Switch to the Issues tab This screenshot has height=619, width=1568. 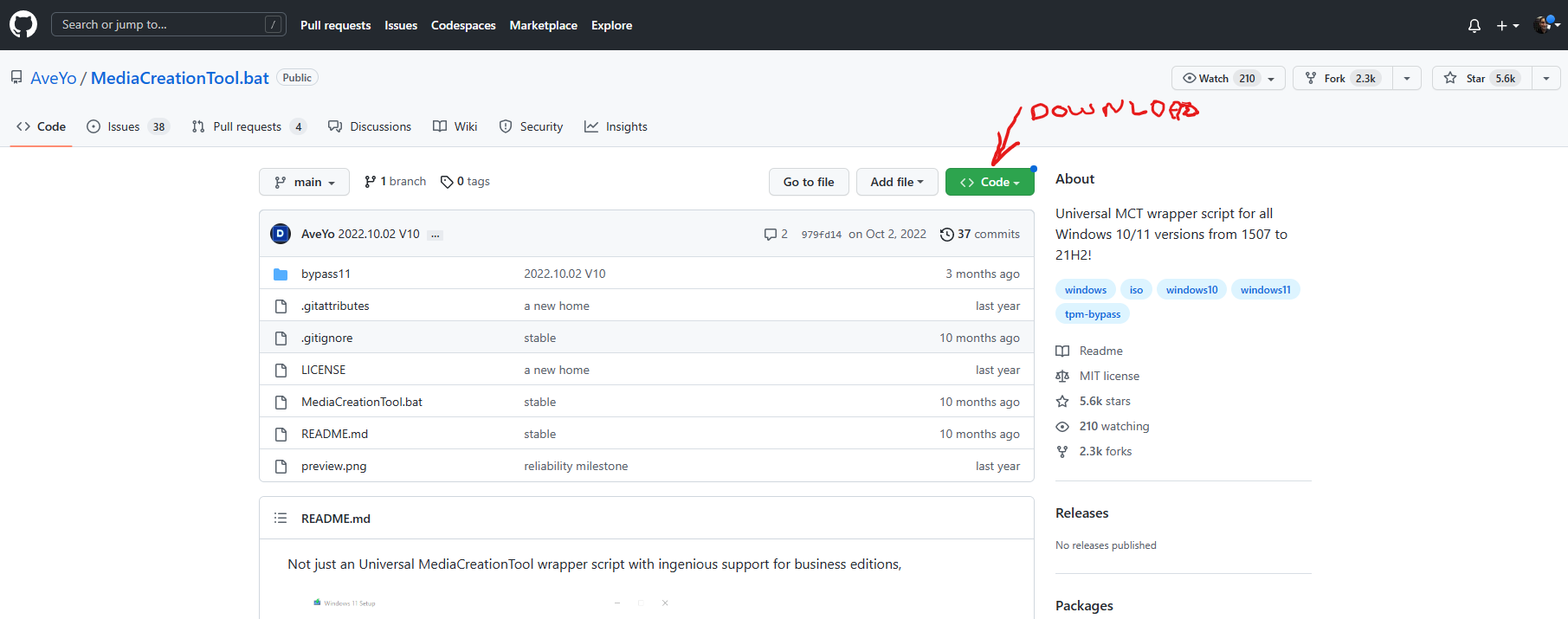pos(124,127)
